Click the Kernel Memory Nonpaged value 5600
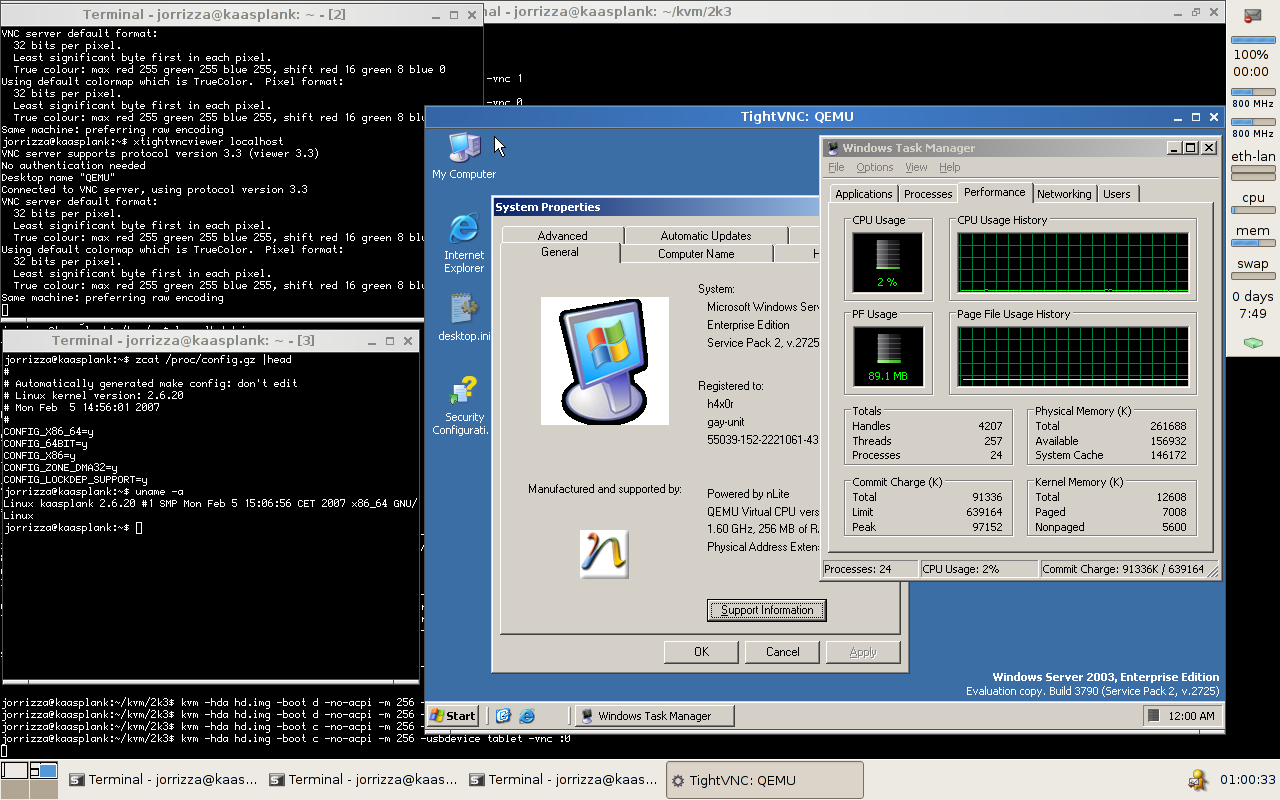The height and width of the screenshot is (800, 1280). 1174,527
